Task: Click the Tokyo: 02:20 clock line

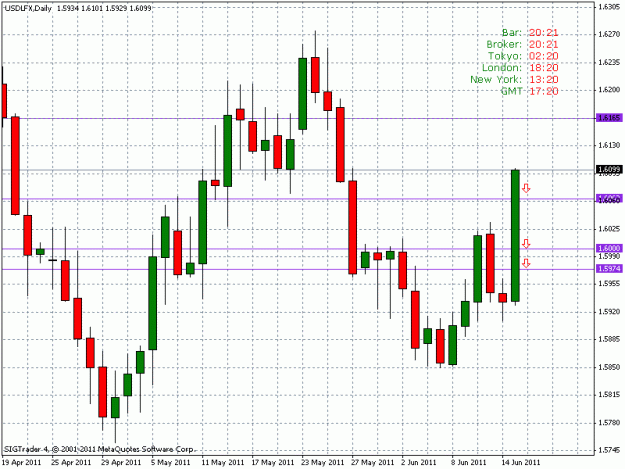Action: (x=523, y=56)
